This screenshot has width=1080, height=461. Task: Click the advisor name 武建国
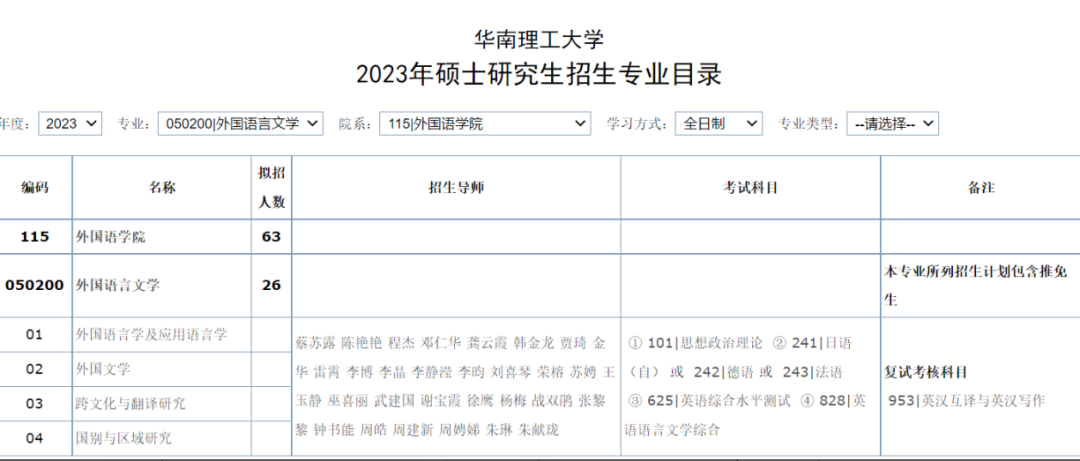click(394, 401)
